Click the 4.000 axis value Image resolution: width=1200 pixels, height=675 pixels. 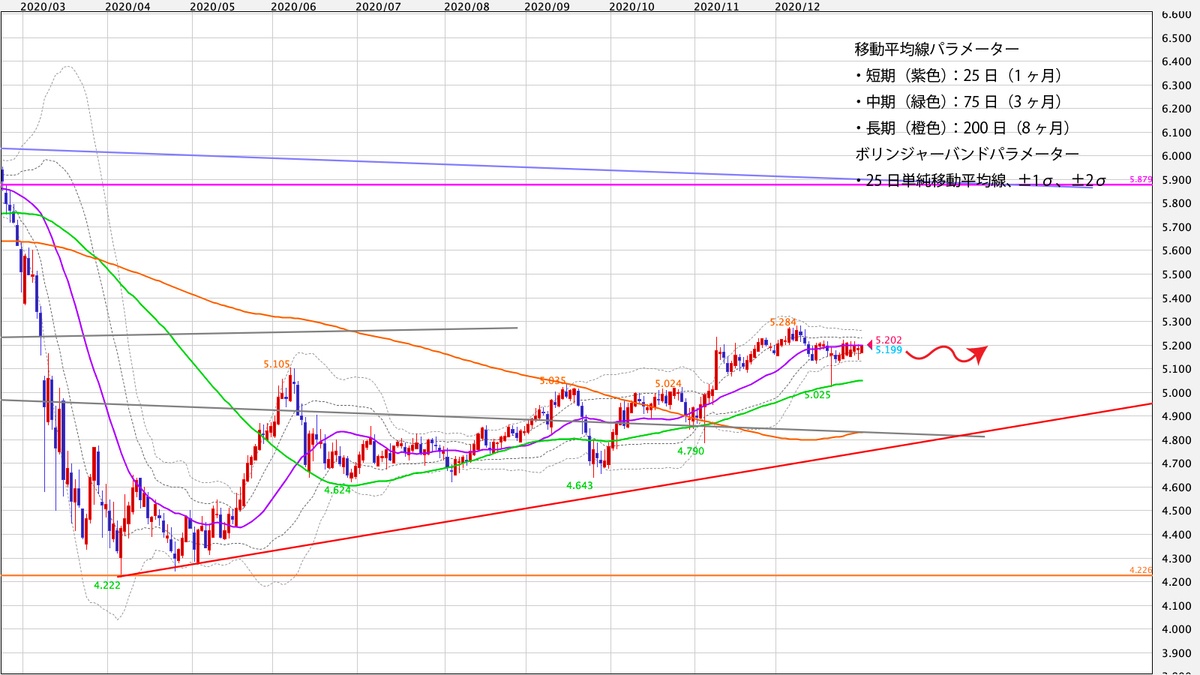pos(1174,629)
